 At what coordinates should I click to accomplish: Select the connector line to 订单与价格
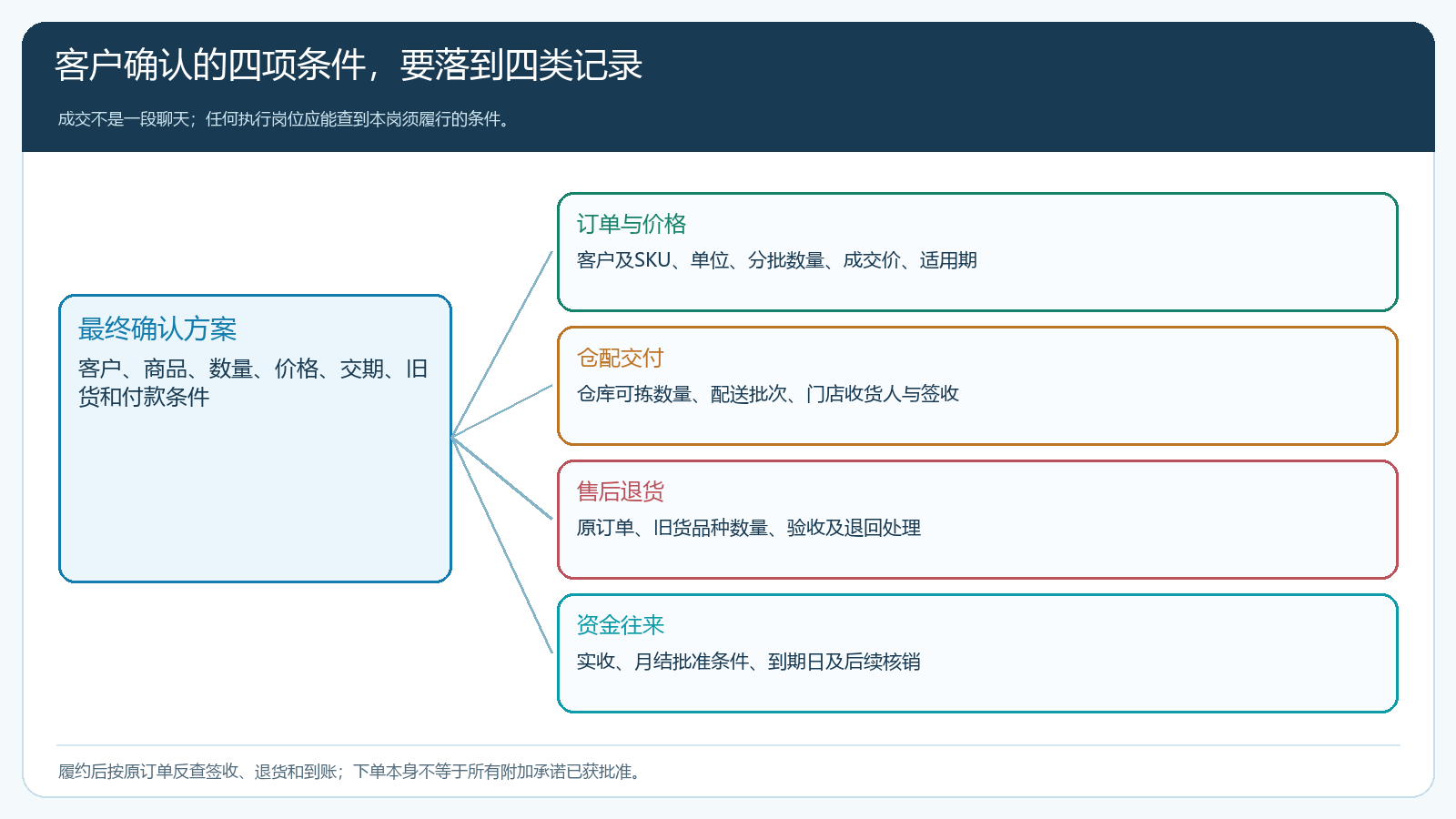tap(502, 344)
